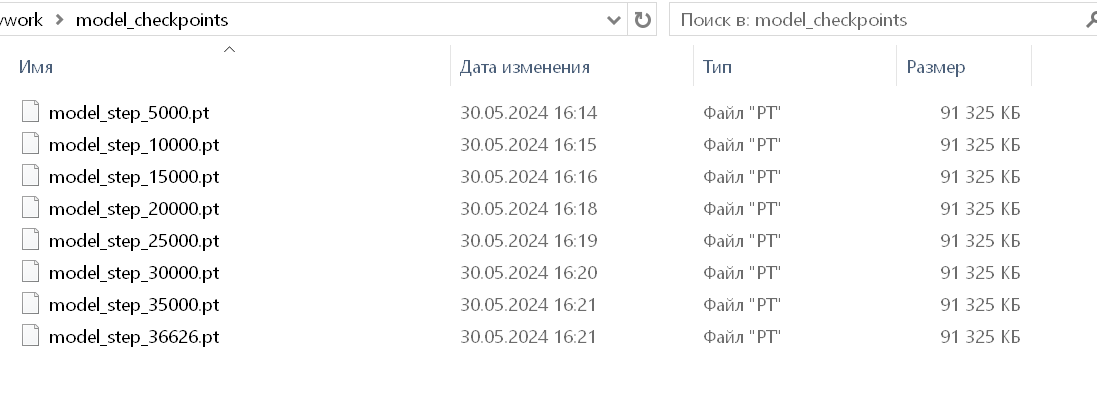
Task: Click the model_step_36626.pt file icon
Action: pyautogui.click(x=30, y=337)
